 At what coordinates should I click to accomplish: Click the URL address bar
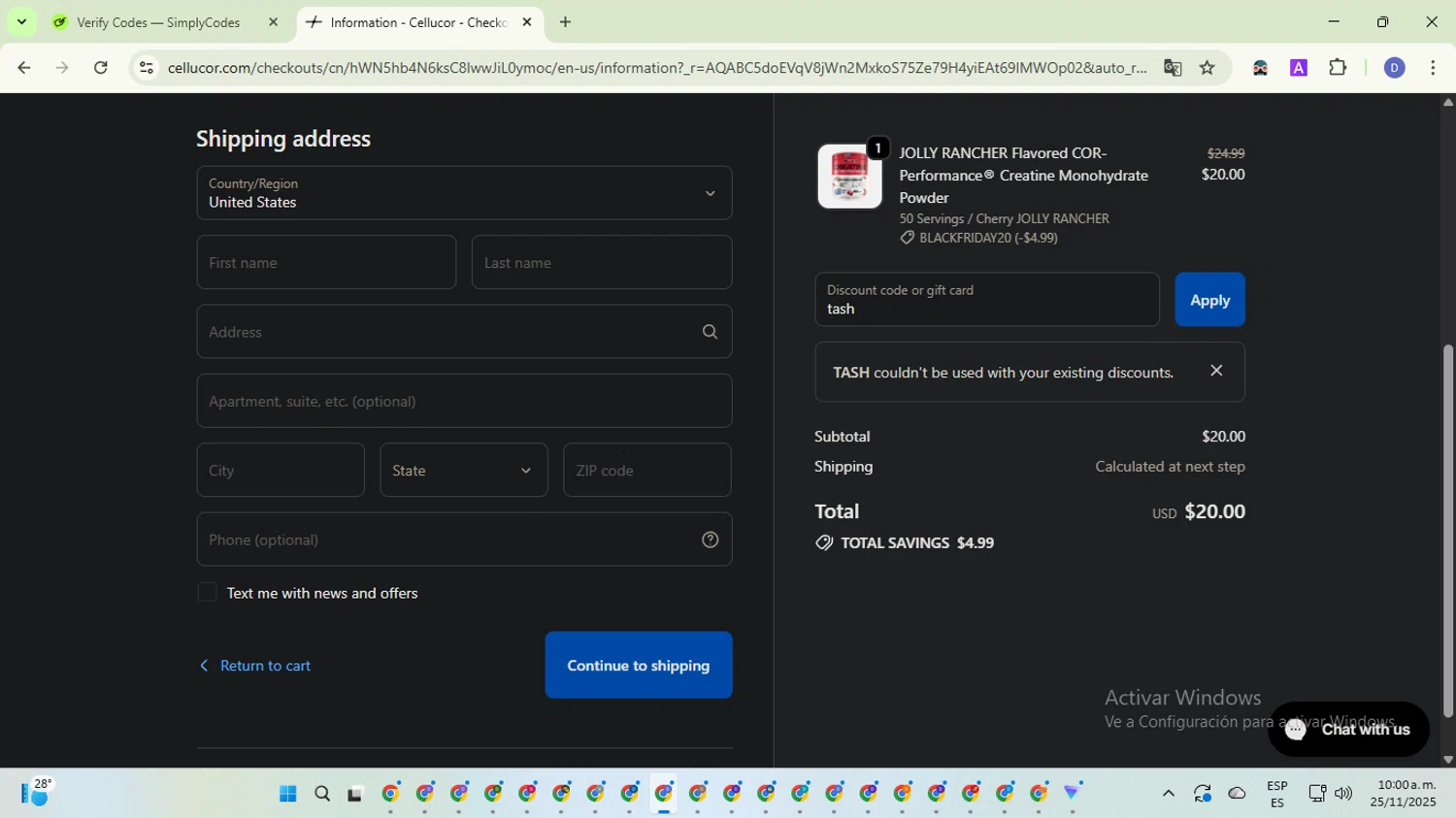click(656, 68)
